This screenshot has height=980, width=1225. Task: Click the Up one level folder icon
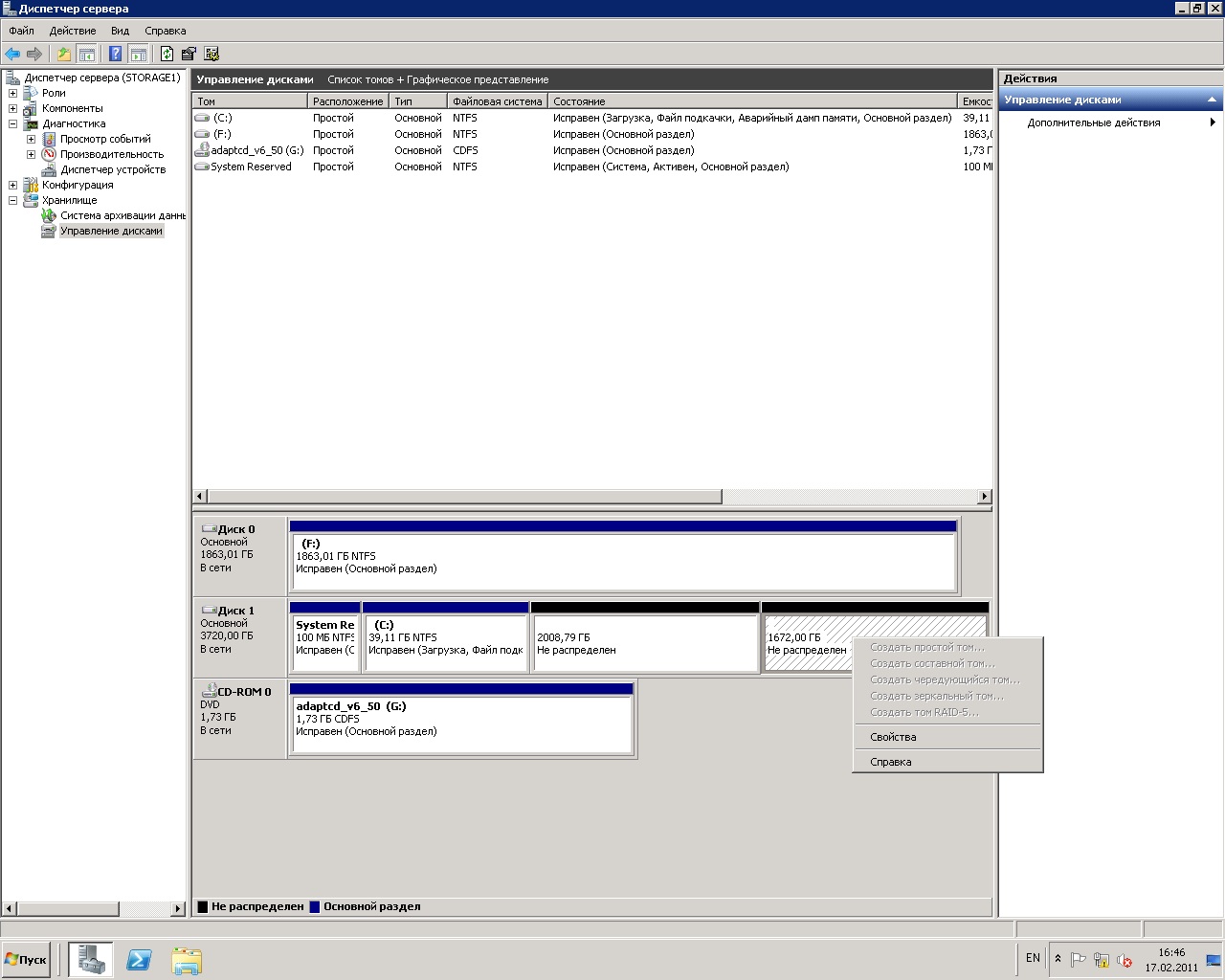pyautogui.click(x=64, y=54)
